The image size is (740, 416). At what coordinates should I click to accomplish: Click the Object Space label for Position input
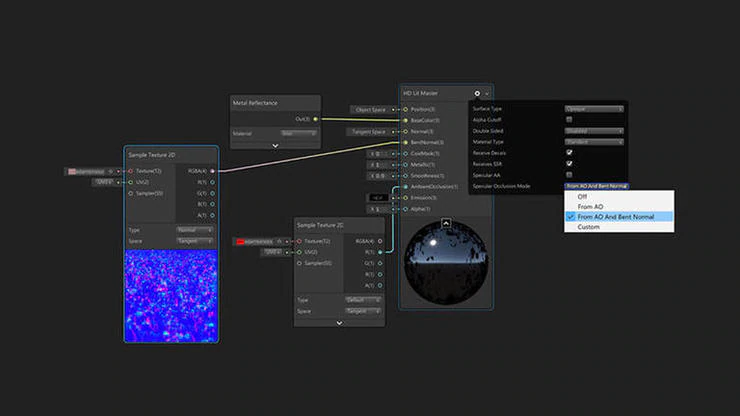tap(370, 110)
